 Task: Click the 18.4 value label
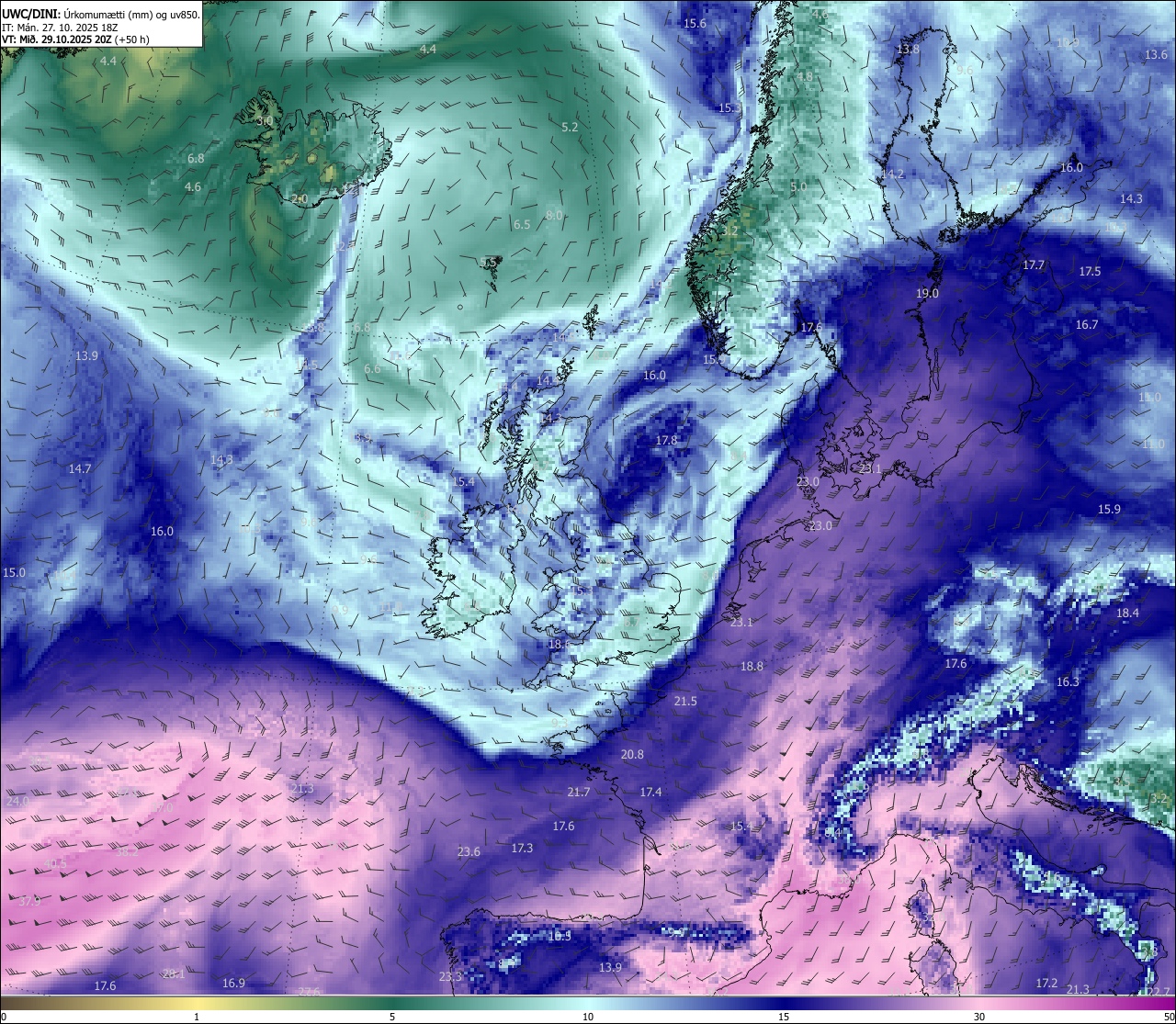(1127, 613)
